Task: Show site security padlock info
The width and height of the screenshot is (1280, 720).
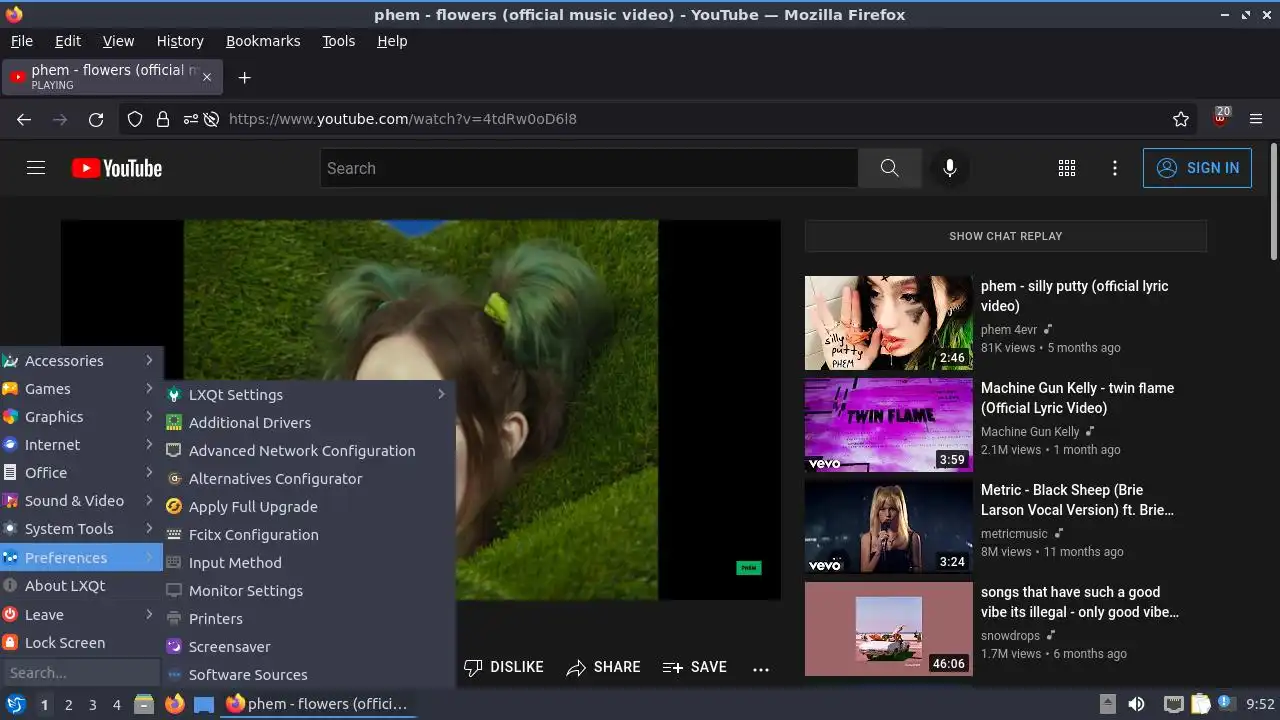Action: [163, 119]
